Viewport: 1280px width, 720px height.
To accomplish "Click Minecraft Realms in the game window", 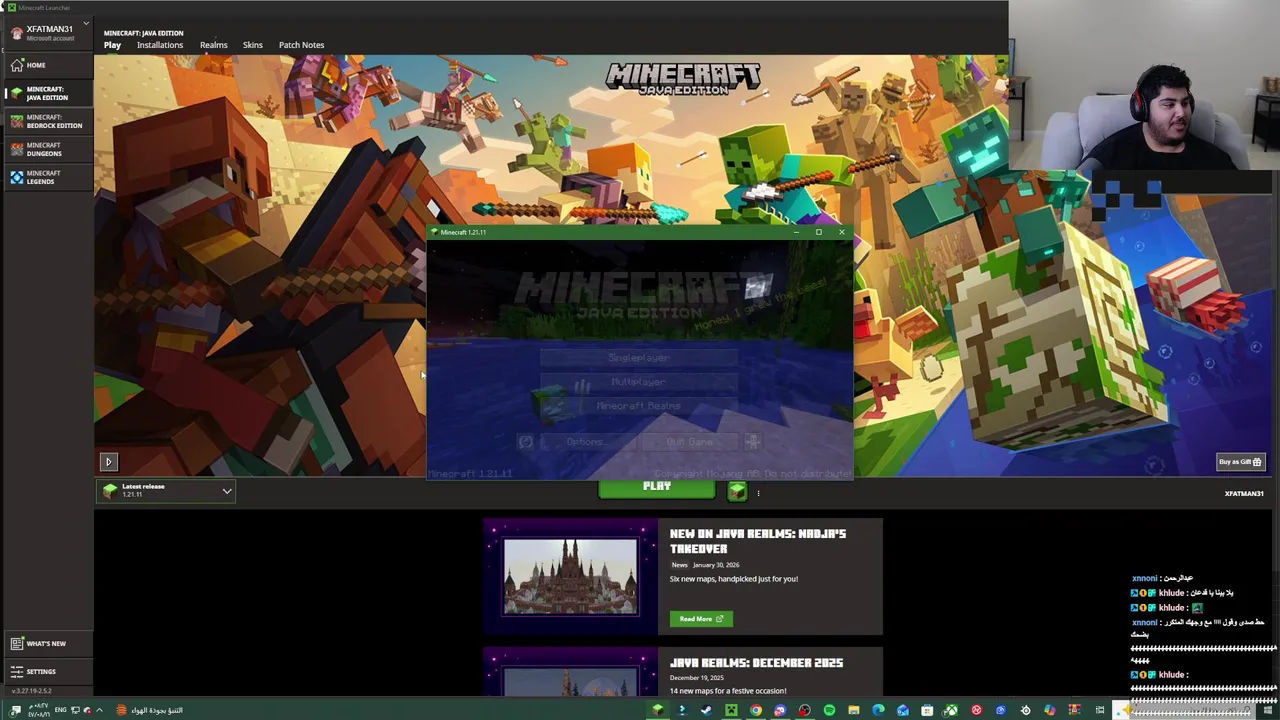I will pyautogui.click(x=638, y=406).
